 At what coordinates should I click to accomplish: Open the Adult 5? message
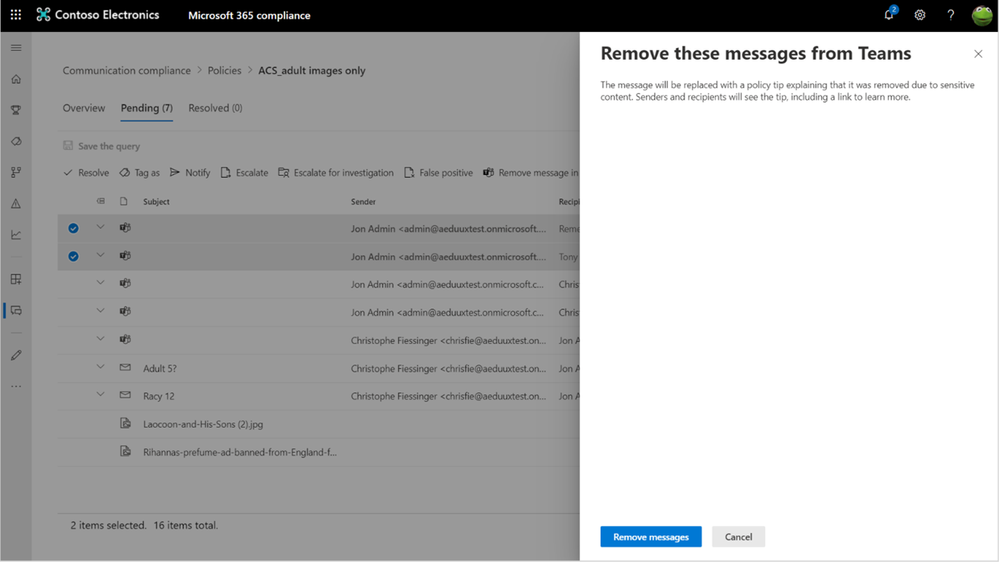[x=160, y=368]
